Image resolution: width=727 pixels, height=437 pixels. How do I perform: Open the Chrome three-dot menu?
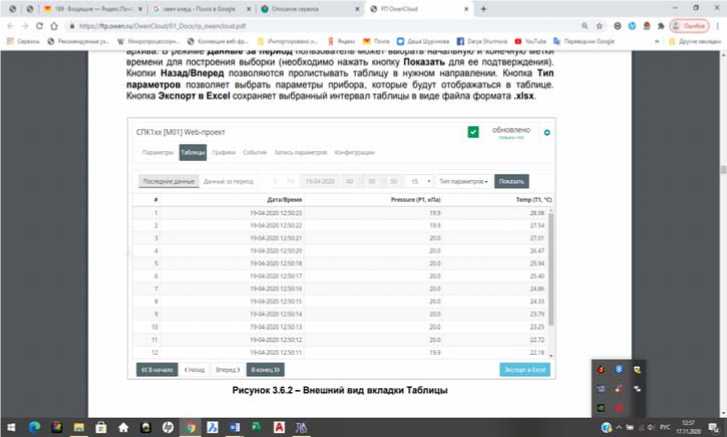pyautogui.click(x=718, y=26)
